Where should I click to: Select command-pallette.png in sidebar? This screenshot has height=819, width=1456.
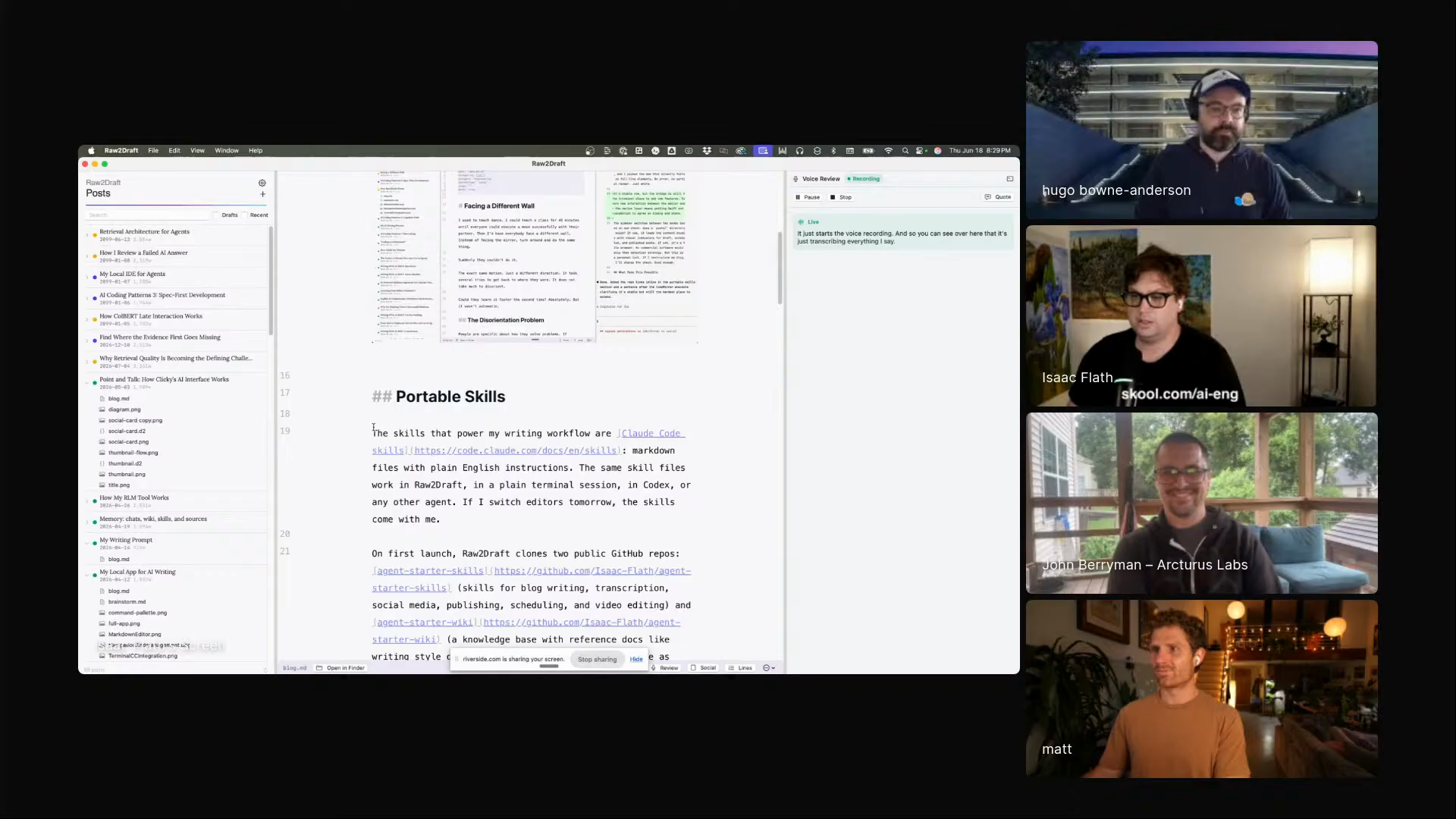pyautogui.click(x=137, y=613)
